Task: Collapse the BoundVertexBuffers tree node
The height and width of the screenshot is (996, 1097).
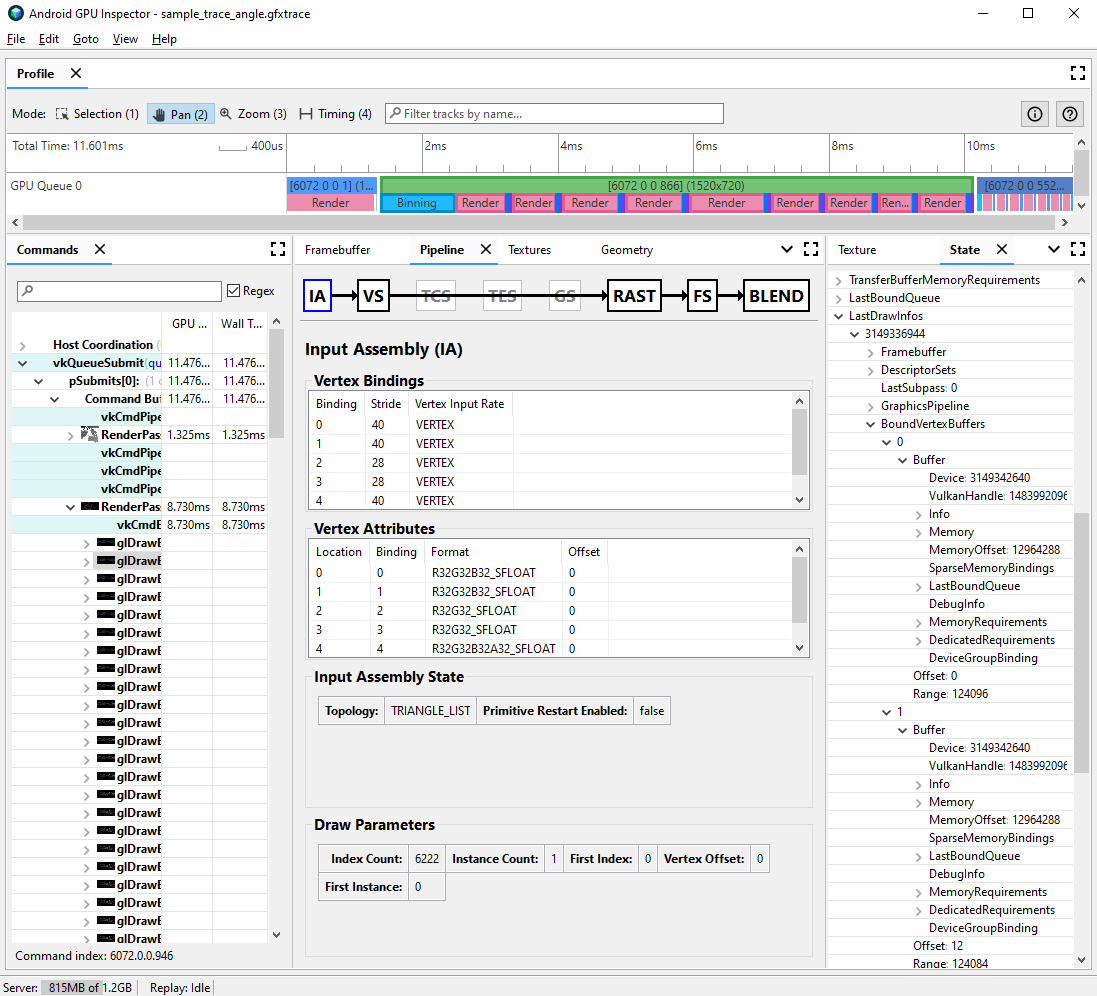Action: coord(868,423)
